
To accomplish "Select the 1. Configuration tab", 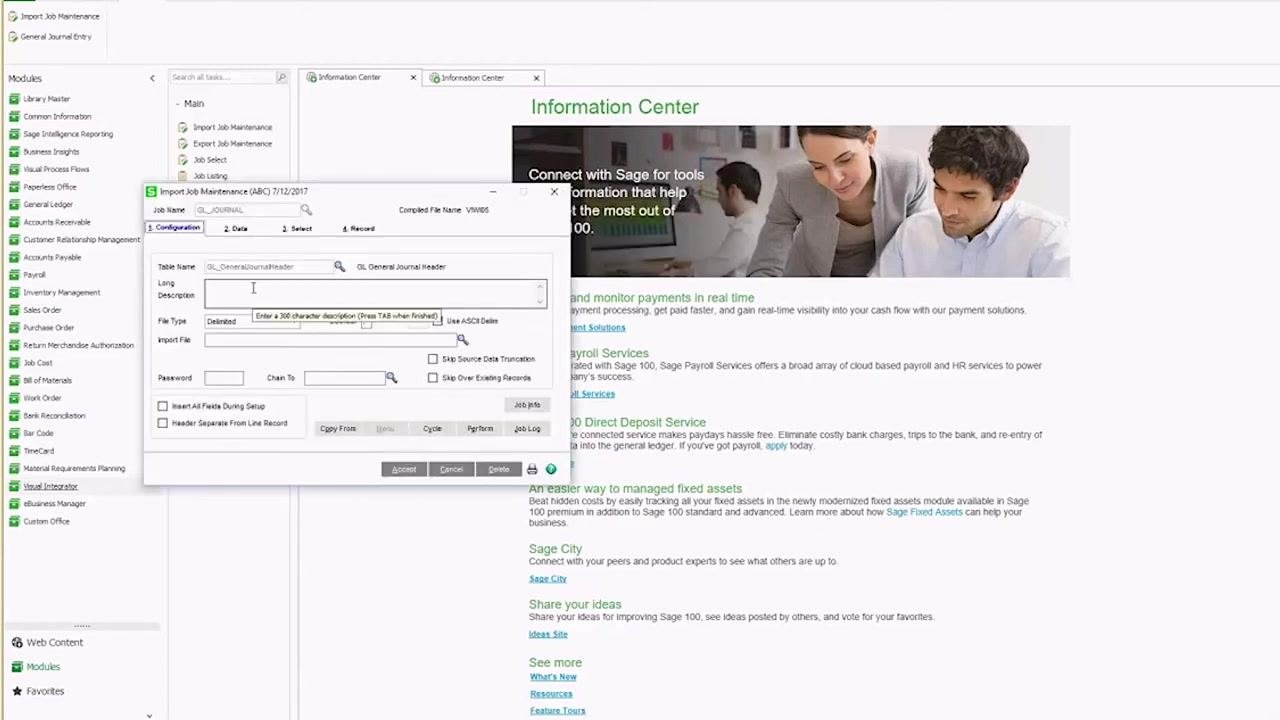I will pyautogui.click(x=175, y=228).
